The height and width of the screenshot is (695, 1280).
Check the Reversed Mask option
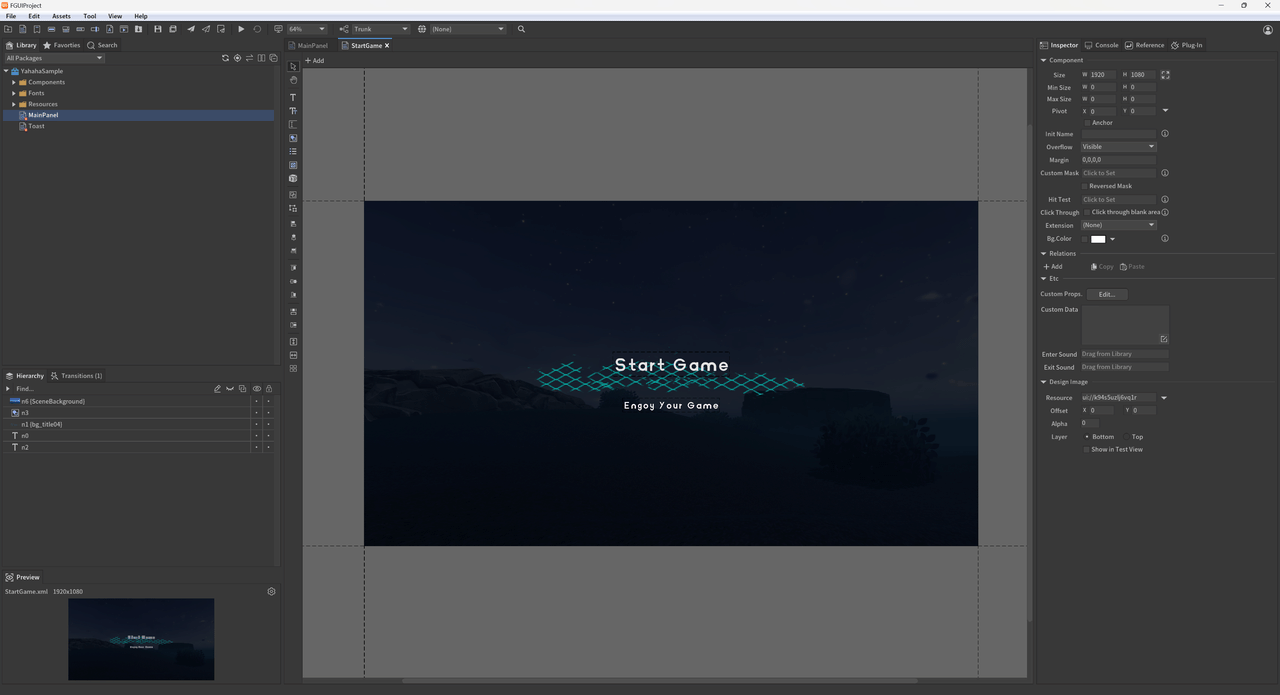(1085, 186)
